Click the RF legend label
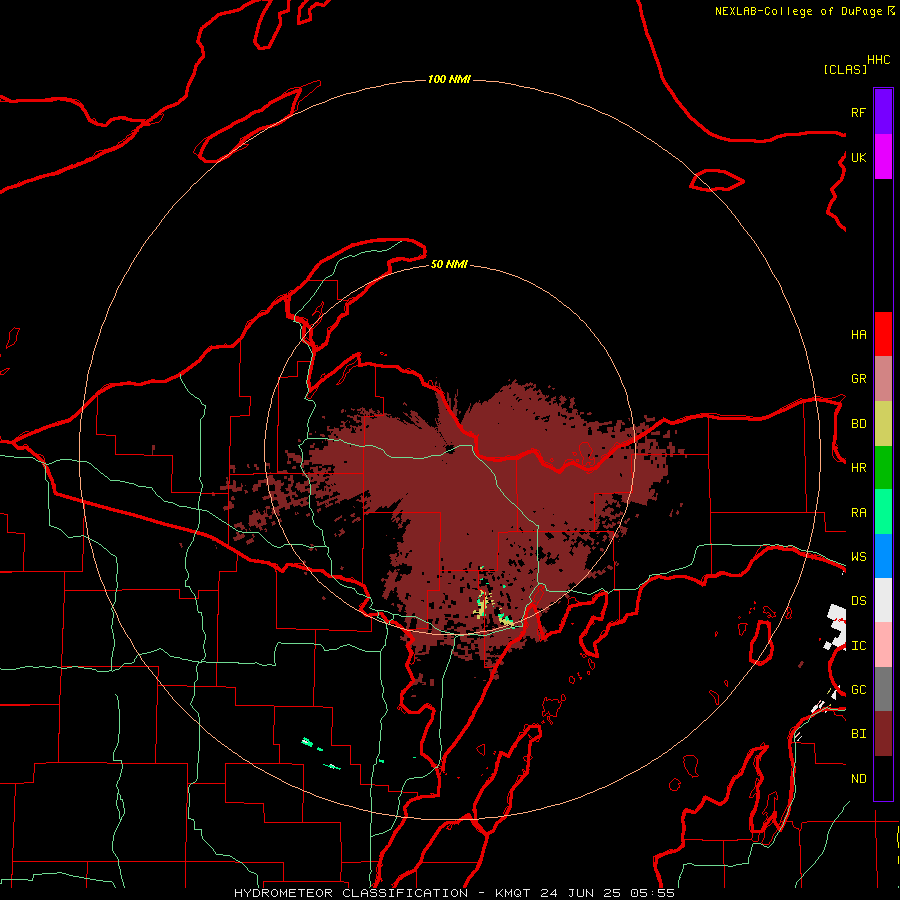This screenshot has height=900, width=900. click(858, 112)
